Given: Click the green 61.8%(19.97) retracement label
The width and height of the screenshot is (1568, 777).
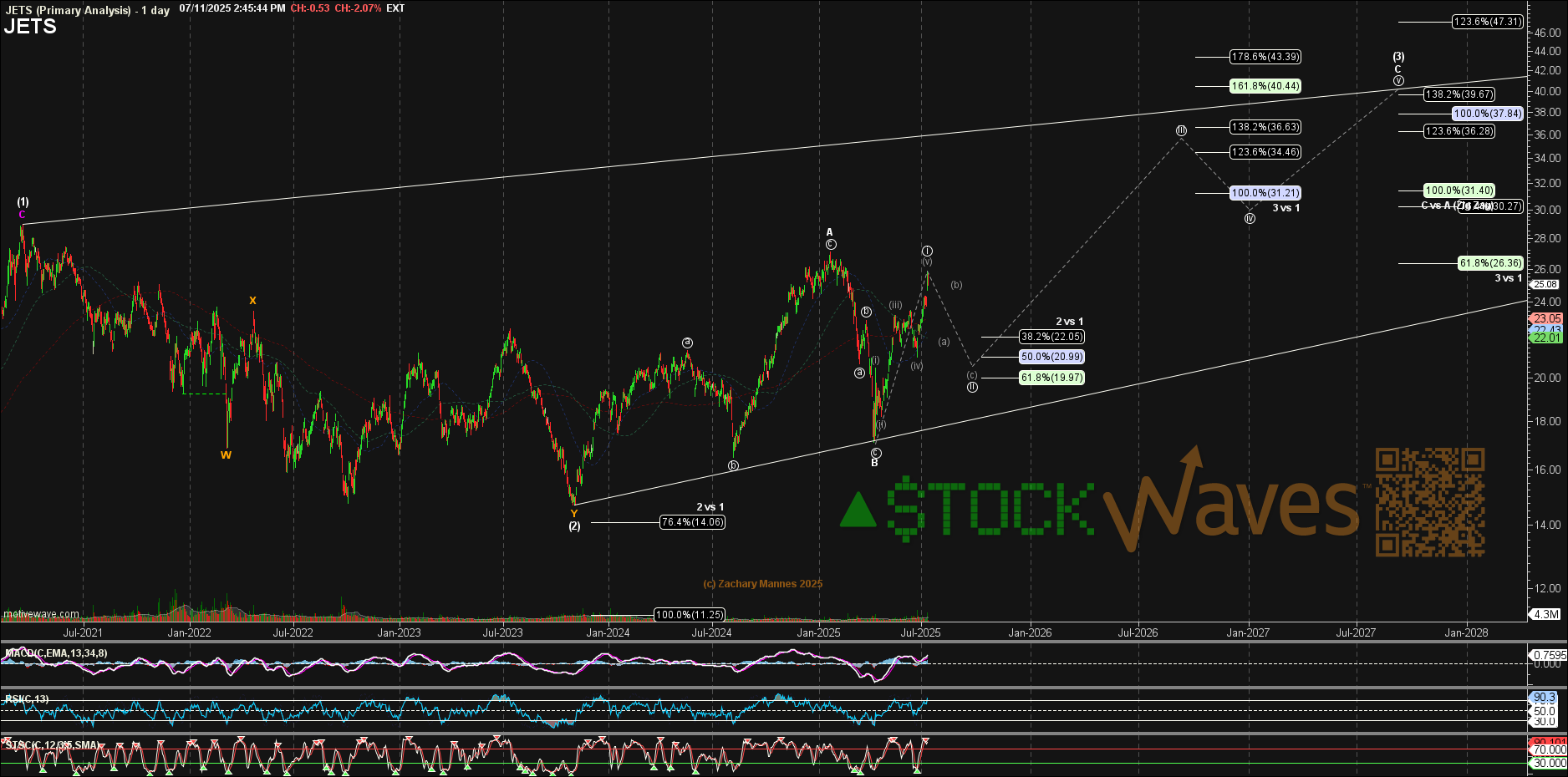Looking at the screenshot, I should 1051,378.
